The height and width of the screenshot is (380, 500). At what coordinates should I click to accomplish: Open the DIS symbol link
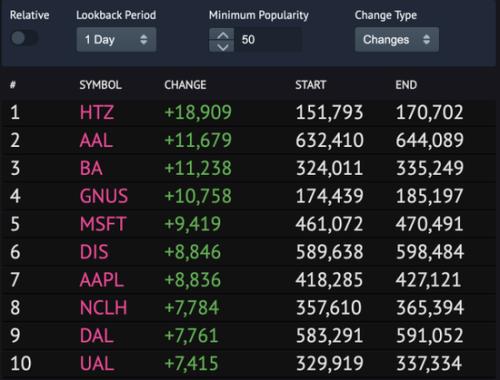click(x=94, y=252)
